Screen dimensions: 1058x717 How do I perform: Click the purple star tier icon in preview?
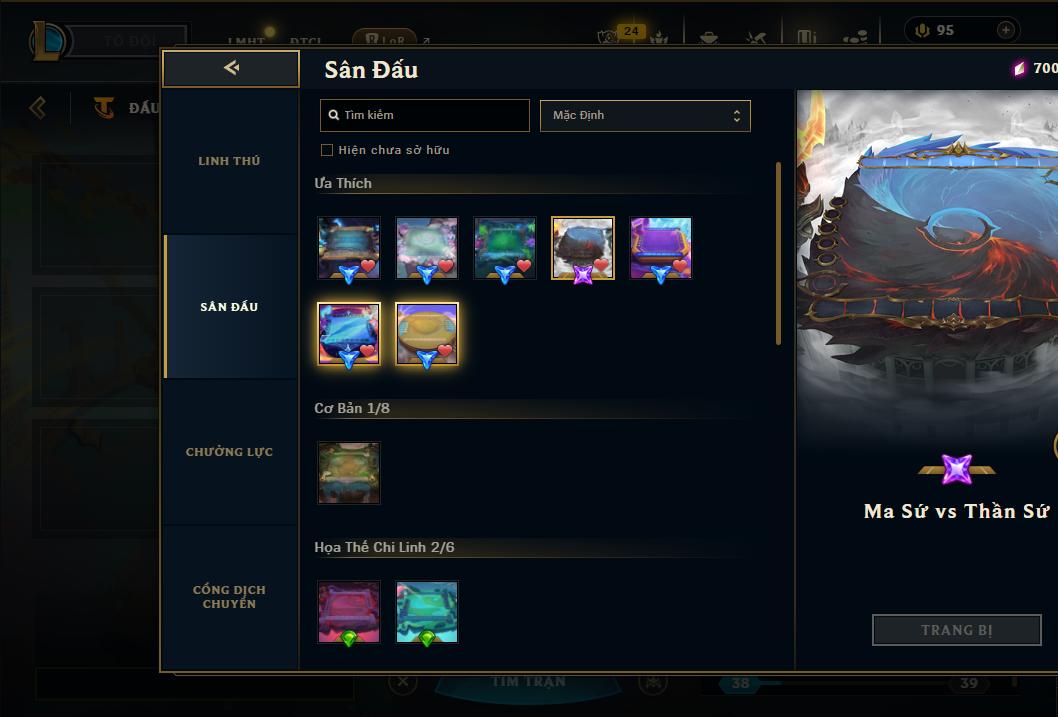[x=957, y=469]
